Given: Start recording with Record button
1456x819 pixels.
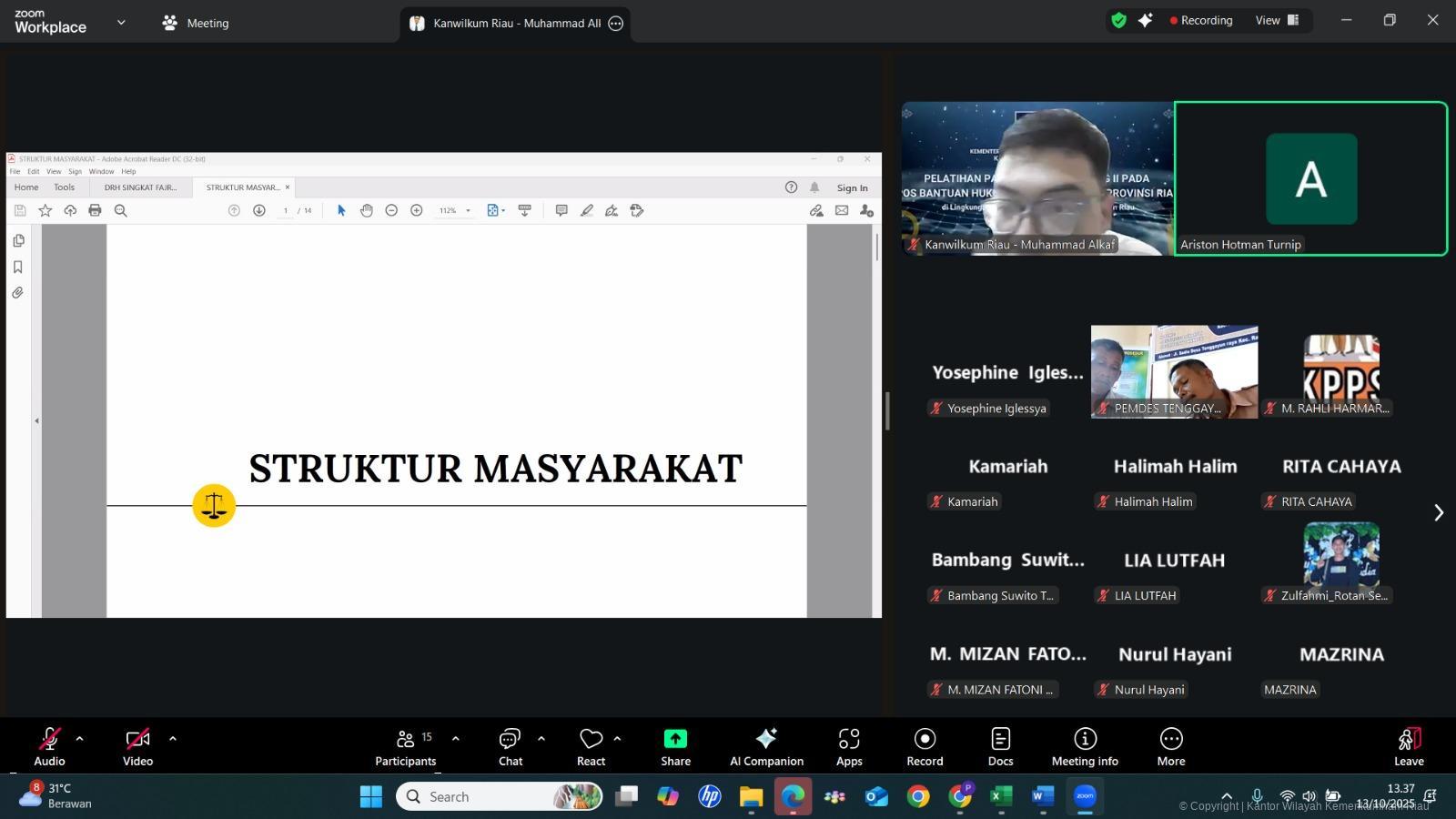Looking at the screenshot, I should 925,746.
